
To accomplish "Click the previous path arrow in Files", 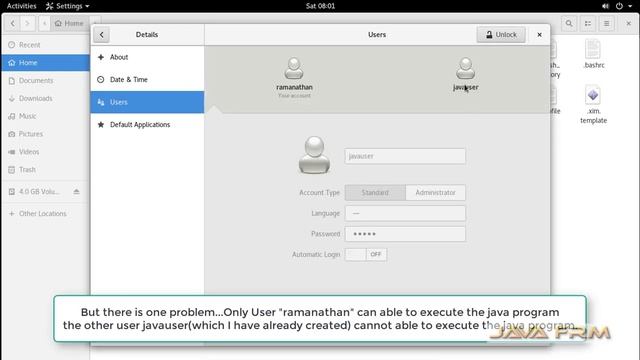I will tap(44, 23).
